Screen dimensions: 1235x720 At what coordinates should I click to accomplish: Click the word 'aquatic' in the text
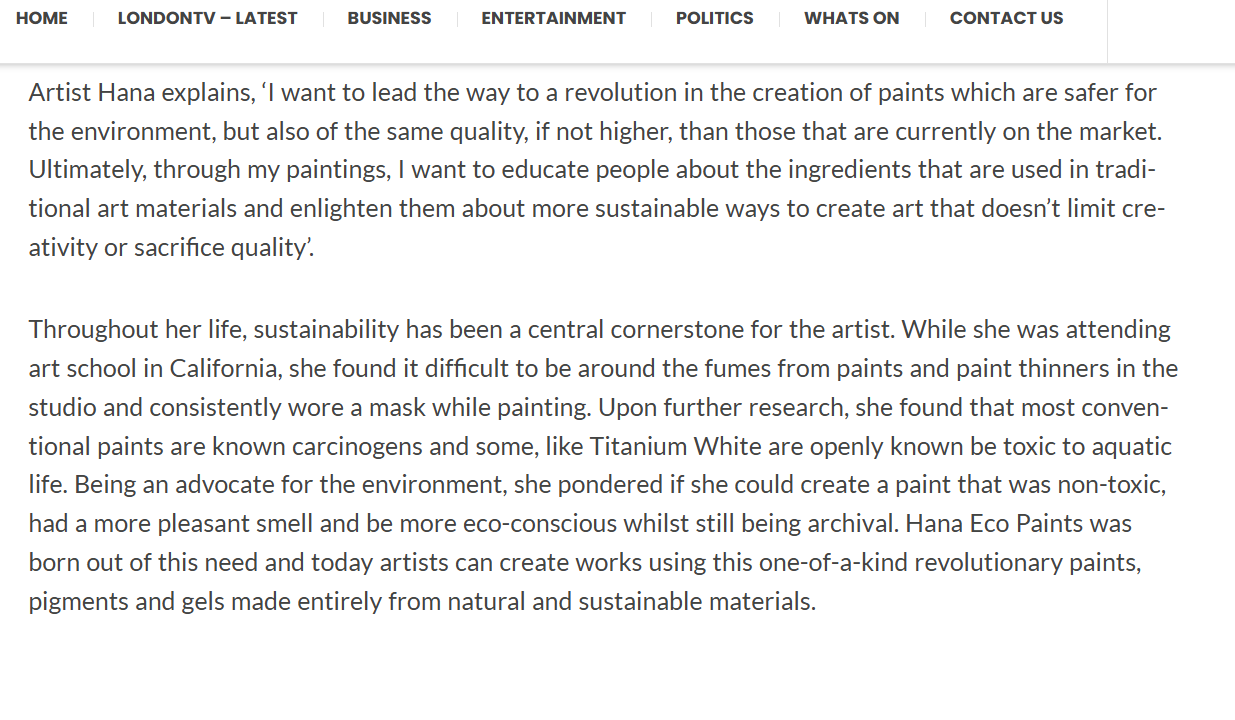[x=1132, y=446]
